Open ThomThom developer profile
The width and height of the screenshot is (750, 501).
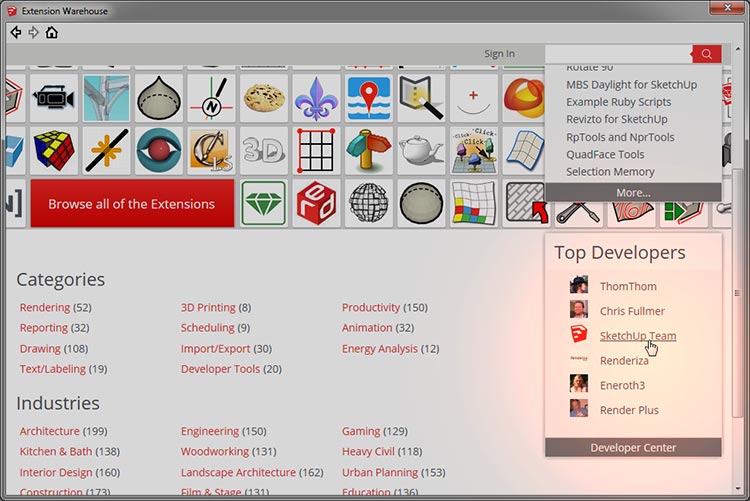(628, 286)
